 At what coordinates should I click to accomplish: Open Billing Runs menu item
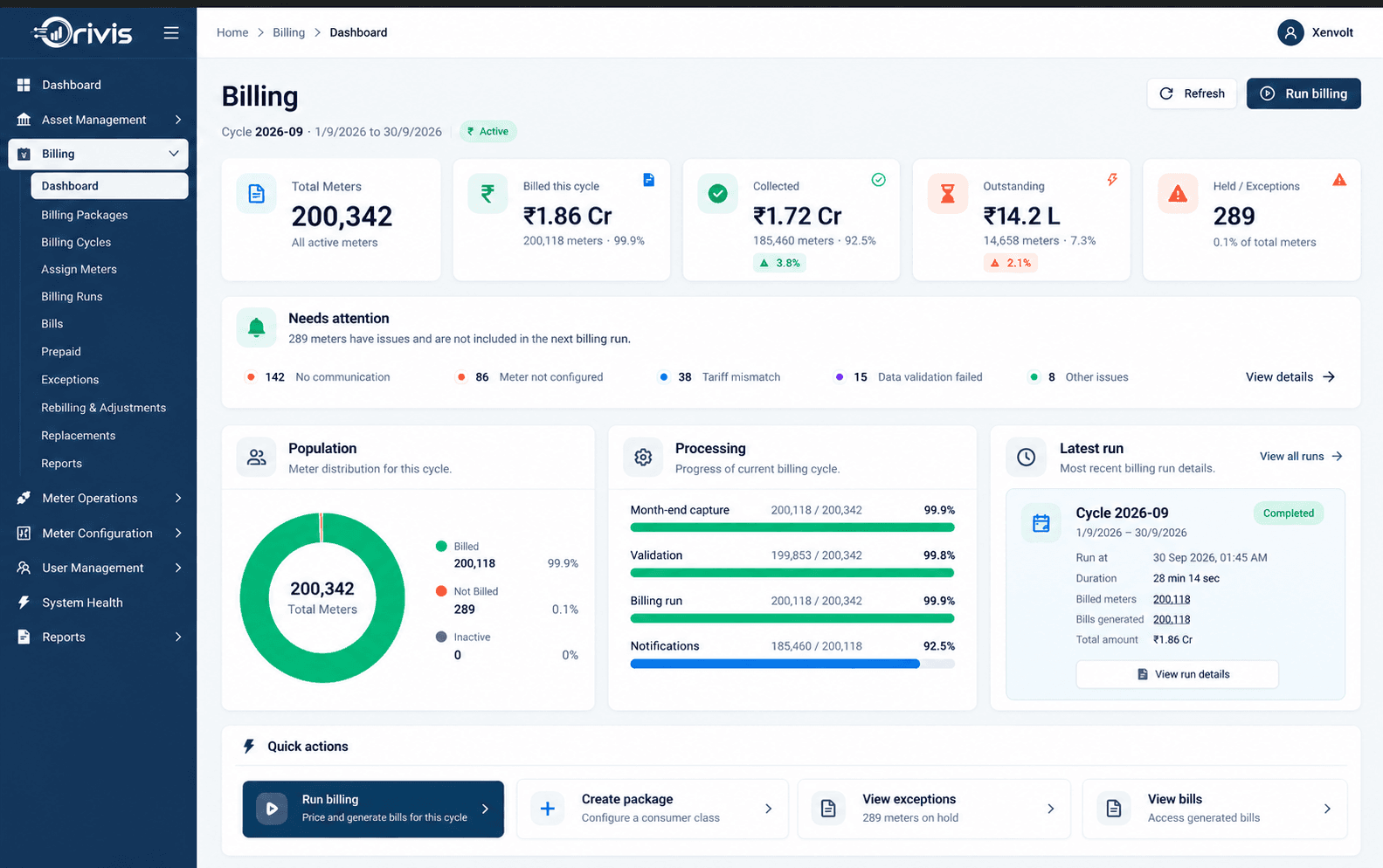72,296
